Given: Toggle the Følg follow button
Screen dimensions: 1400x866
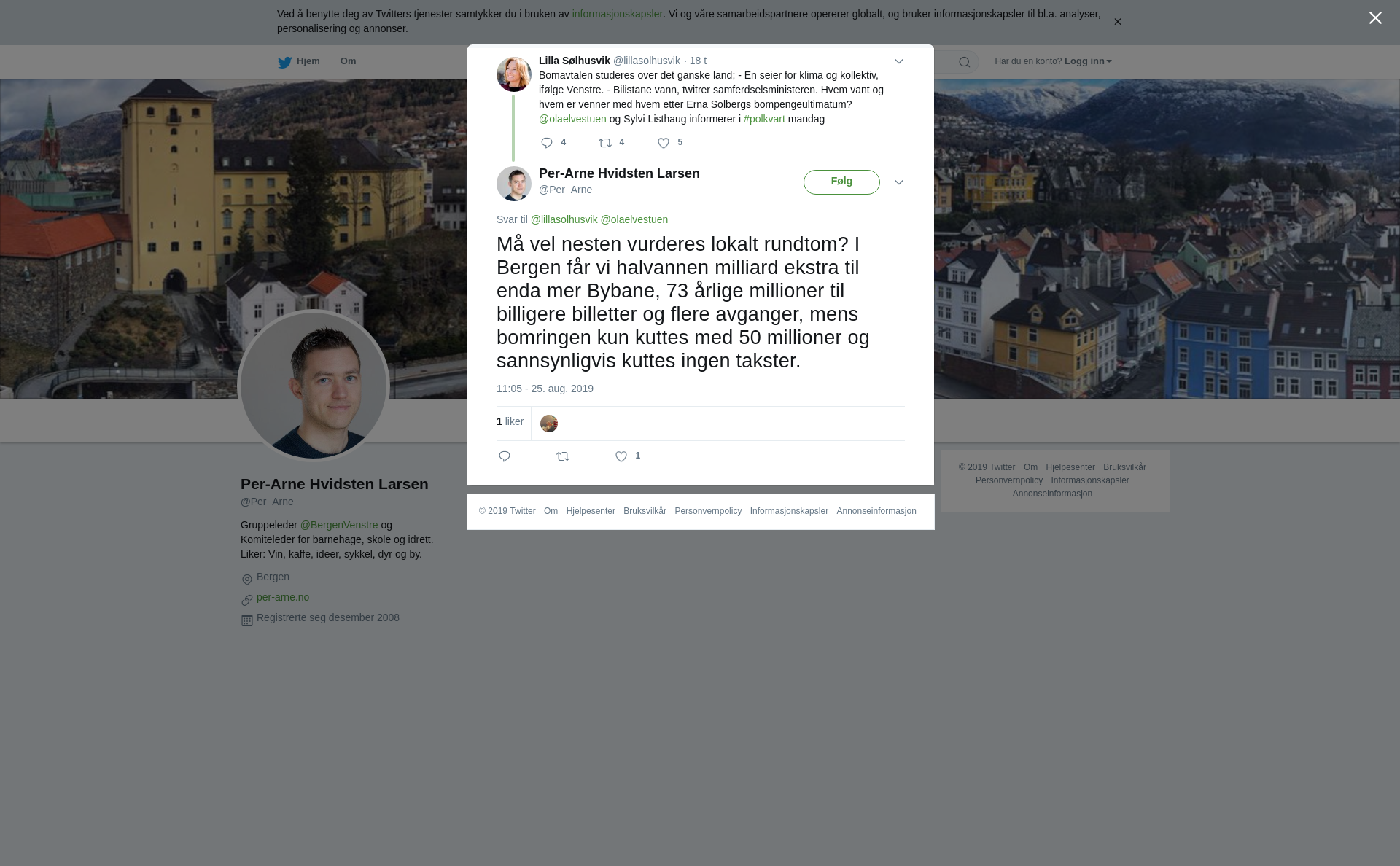Looking at the screenshot, I should (841, 182).
